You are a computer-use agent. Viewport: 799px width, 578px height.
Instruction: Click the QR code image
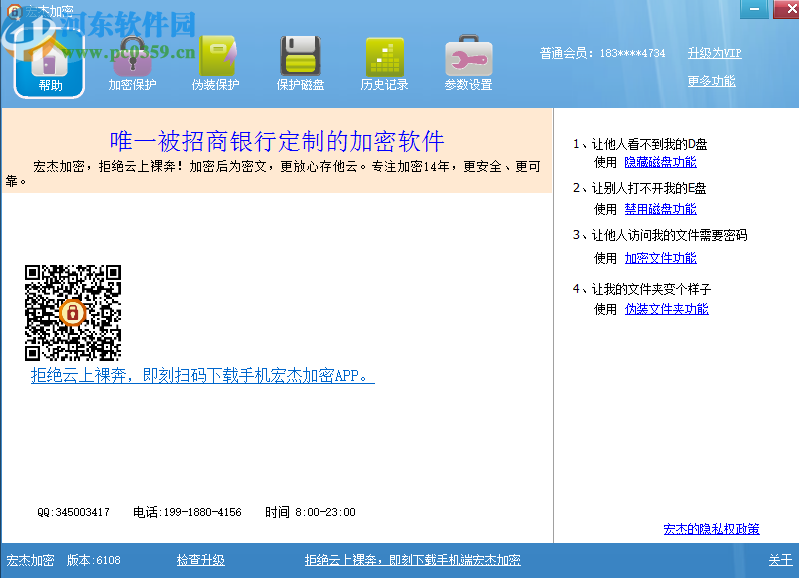[x=73, y=313]
